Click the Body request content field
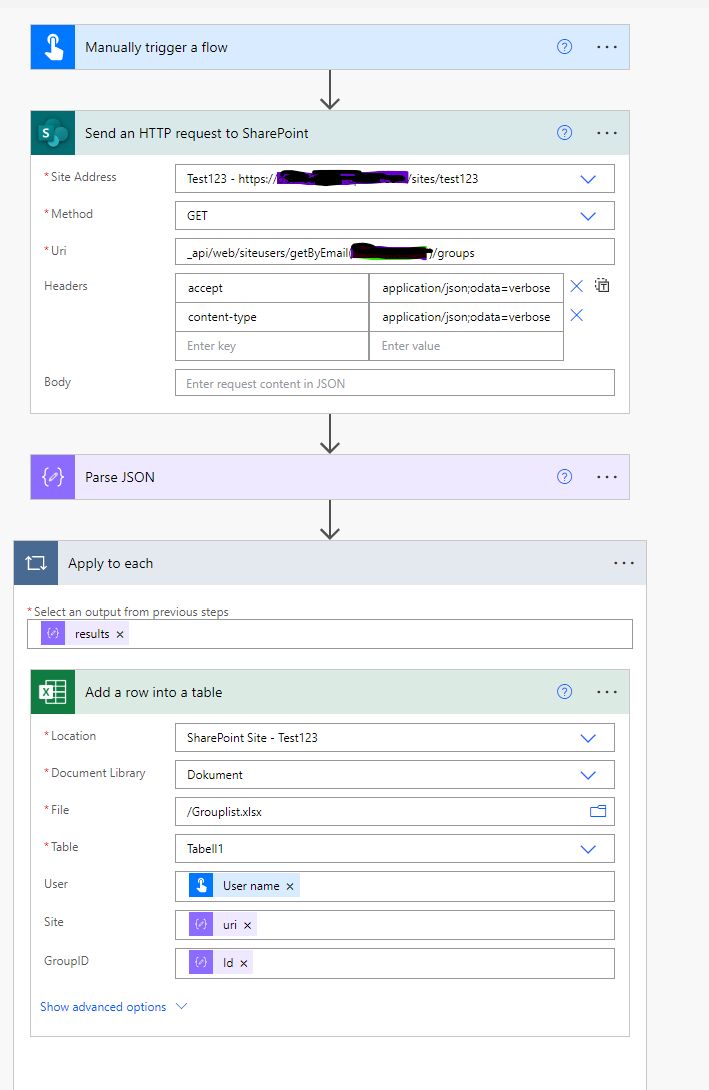Screen dimensions: 709x1090 click(x=395, y=383)
